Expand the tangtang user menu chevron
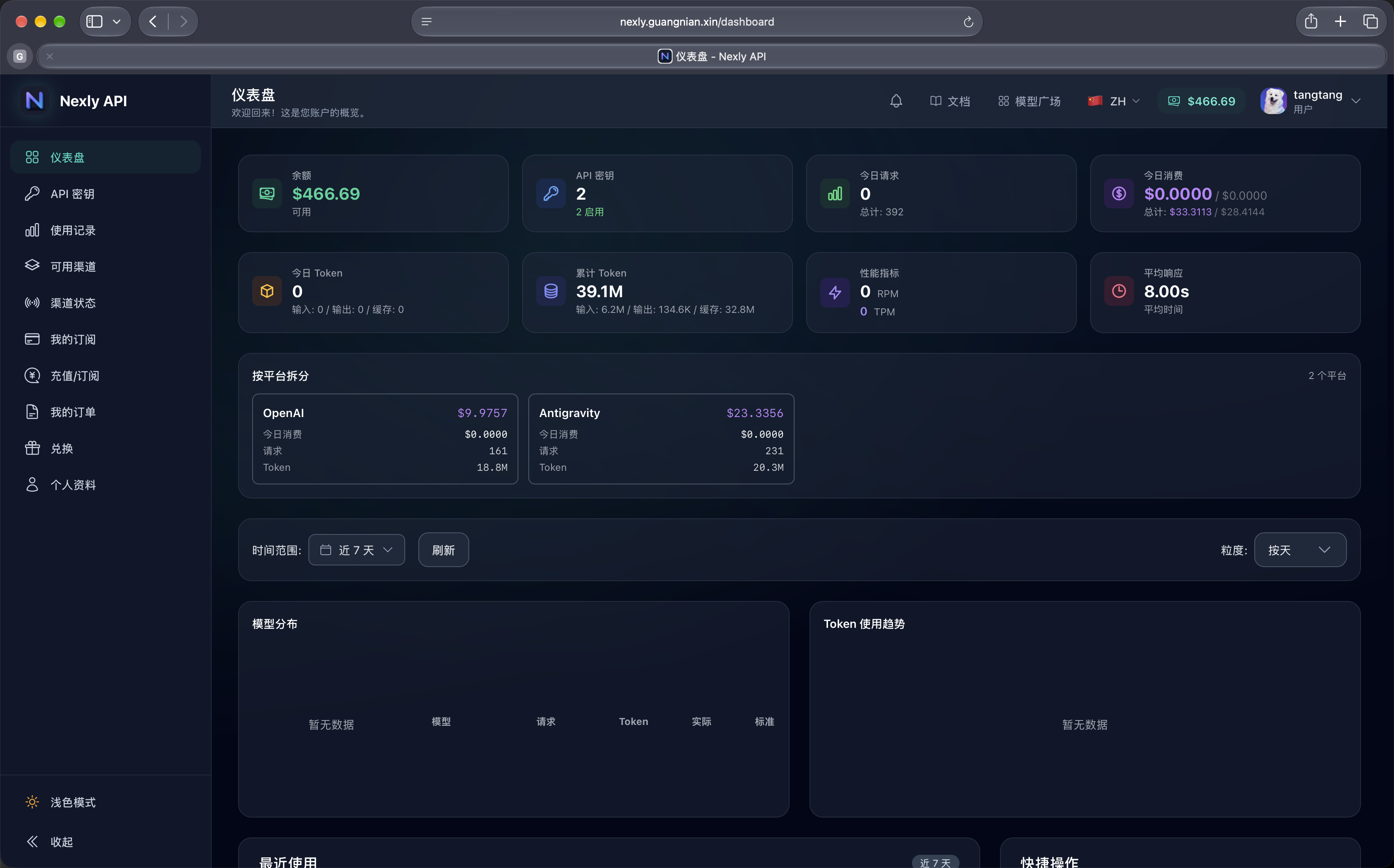This screenshot has height=868, width=1394. (1356, 101)
